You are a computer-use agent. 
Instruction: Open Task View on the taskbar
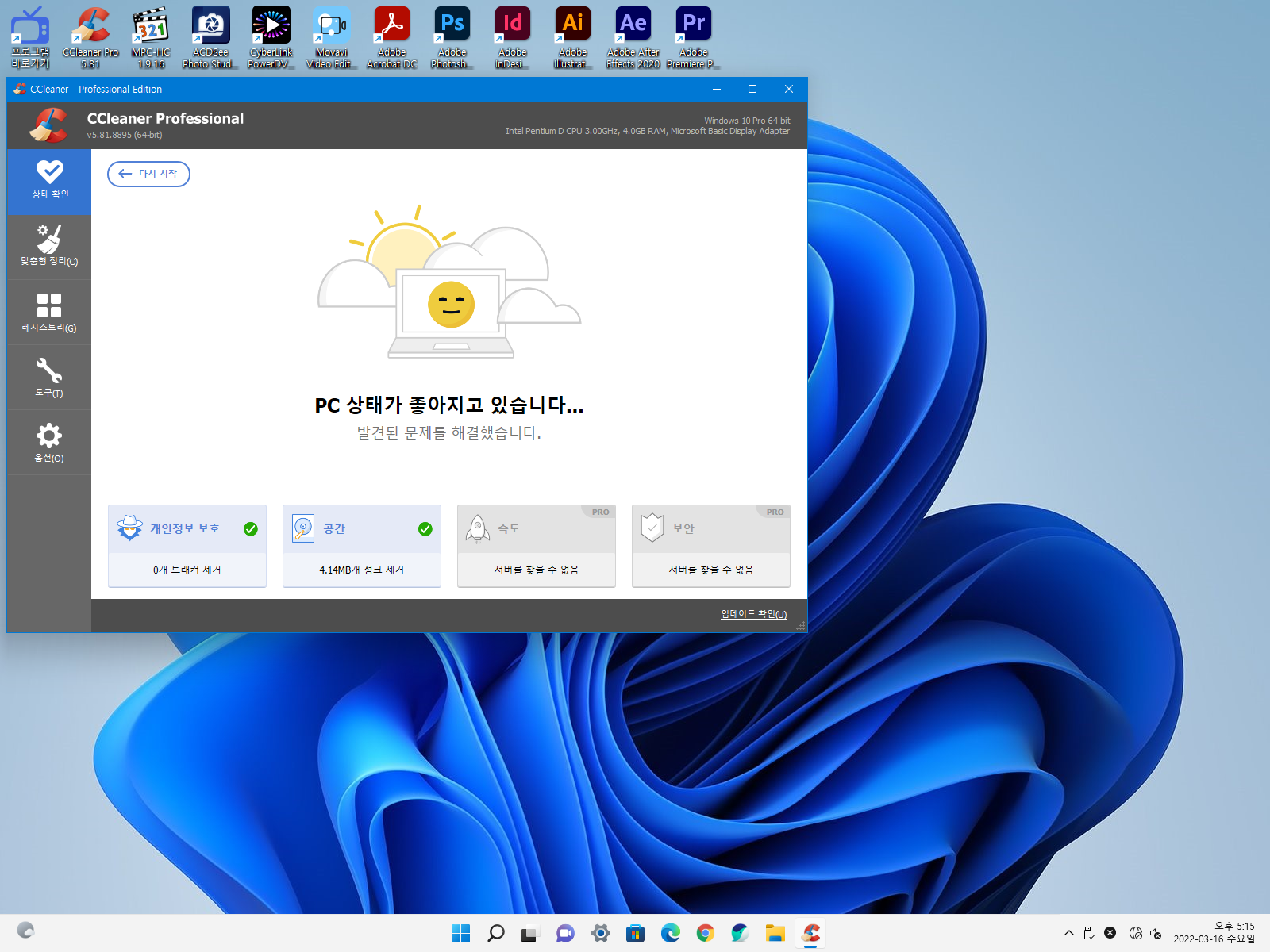(530, 933)
